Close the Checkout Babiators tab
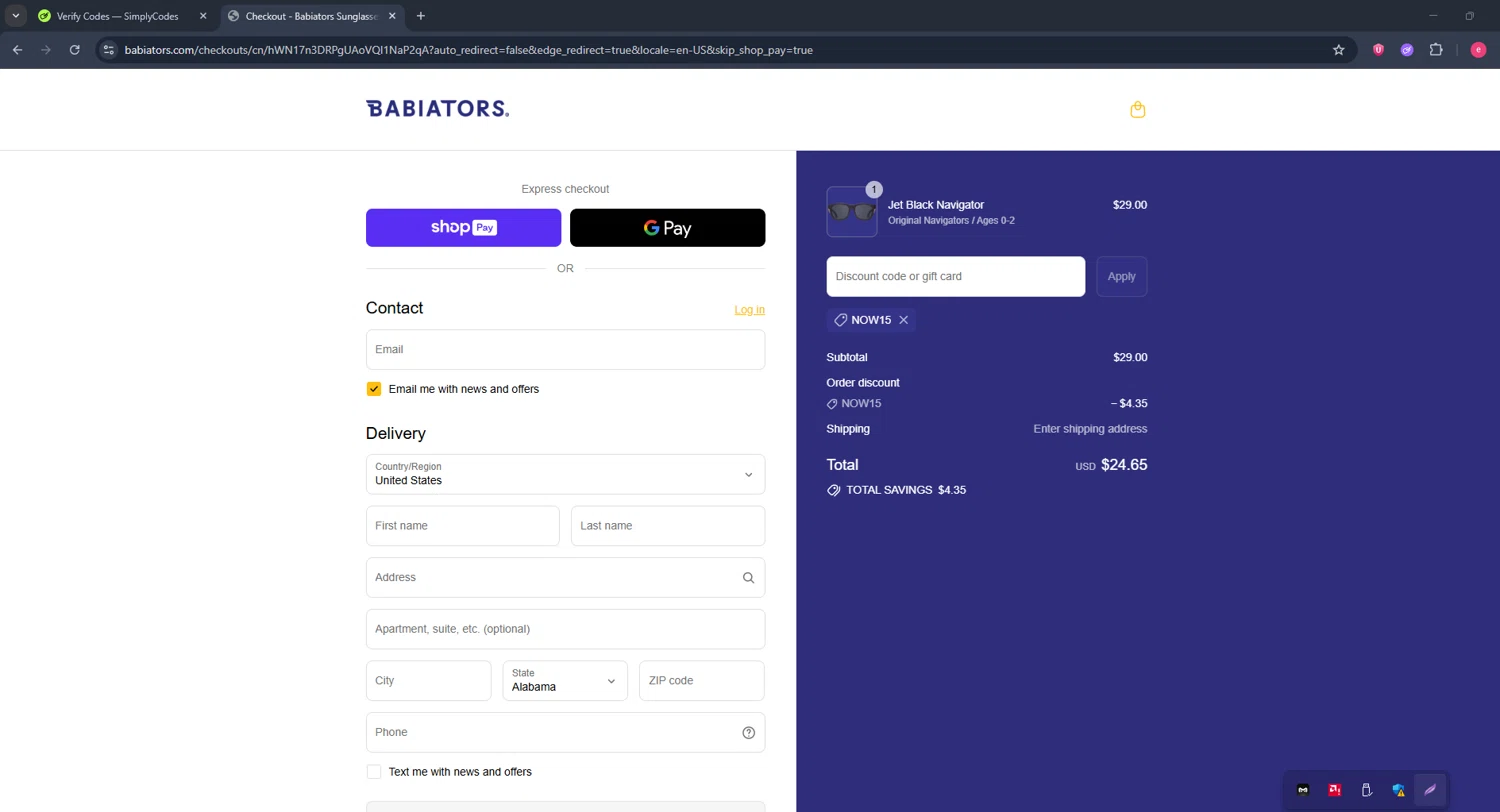Viewport: 1500px width, 812px height. click(x=393, y=16)
